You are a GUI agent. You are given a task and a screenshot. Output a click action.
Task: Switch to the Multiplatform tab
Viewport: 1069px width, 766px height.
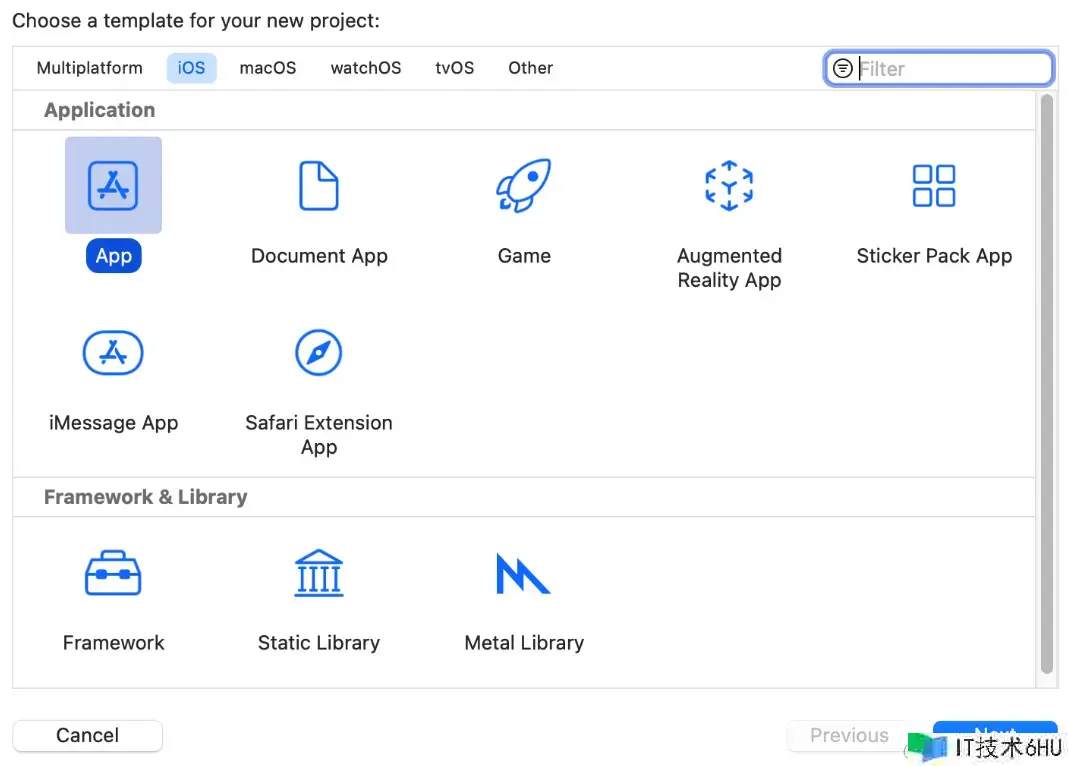(x=89, y=68)
